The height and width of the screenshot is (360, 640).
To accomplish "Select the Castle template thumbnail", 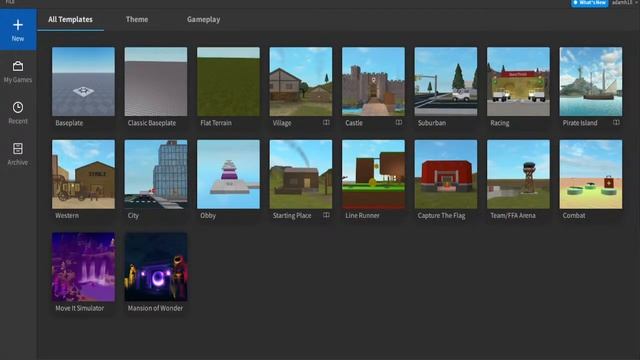I will pos(373,82).
